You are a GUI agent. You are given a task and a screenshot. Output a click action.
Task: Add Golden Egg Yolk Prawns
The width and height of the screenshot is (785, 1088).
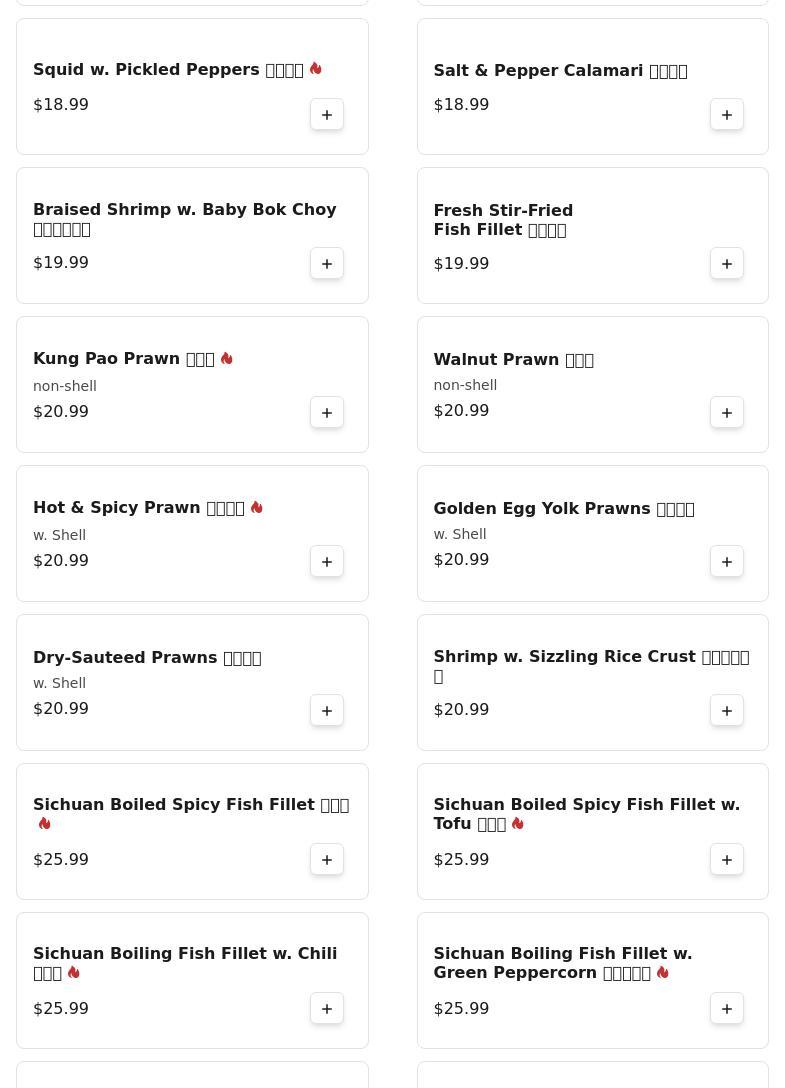(x=727, y=562)
